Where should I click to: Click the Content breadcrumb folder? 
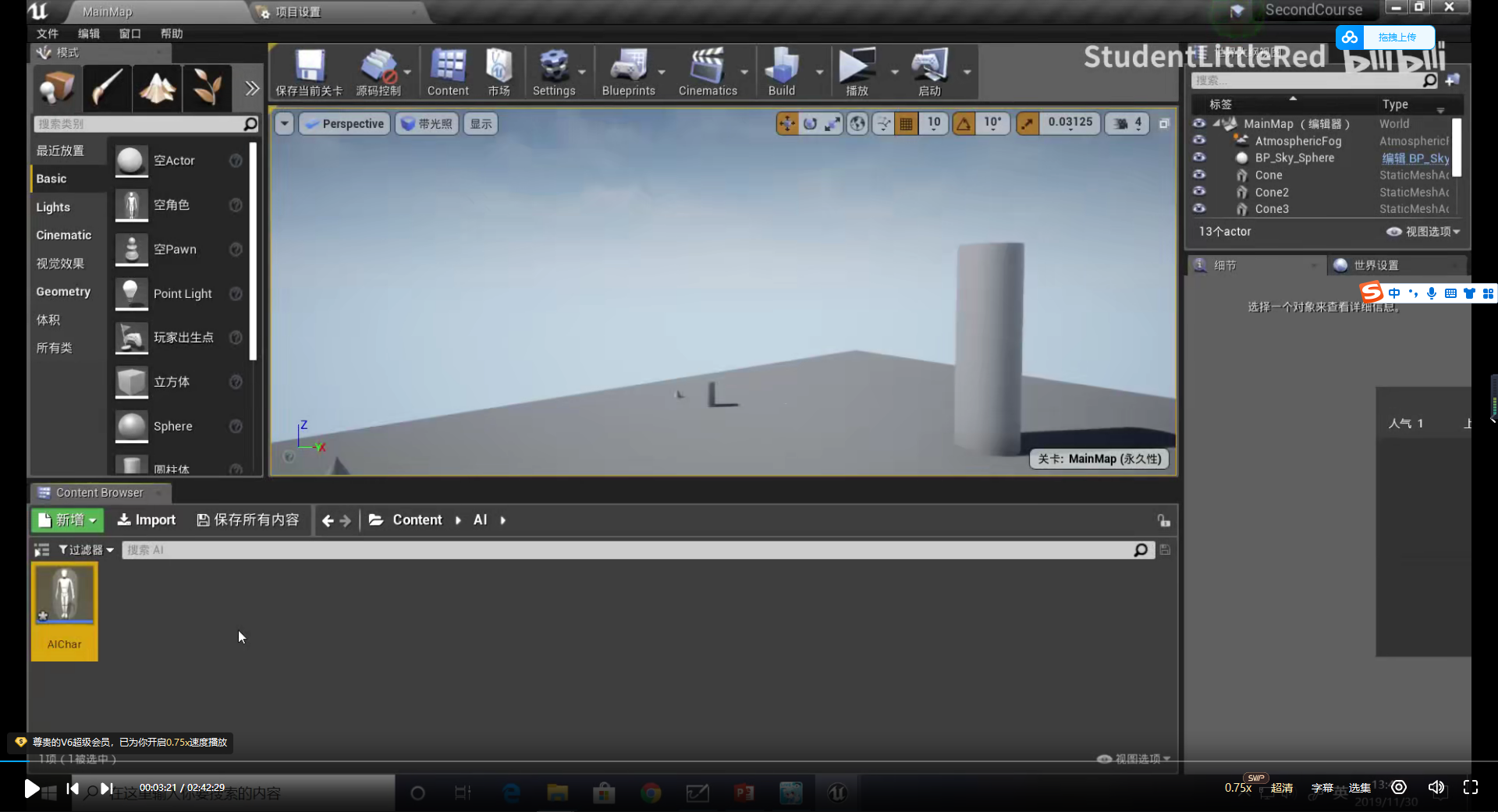coord(417,520)
